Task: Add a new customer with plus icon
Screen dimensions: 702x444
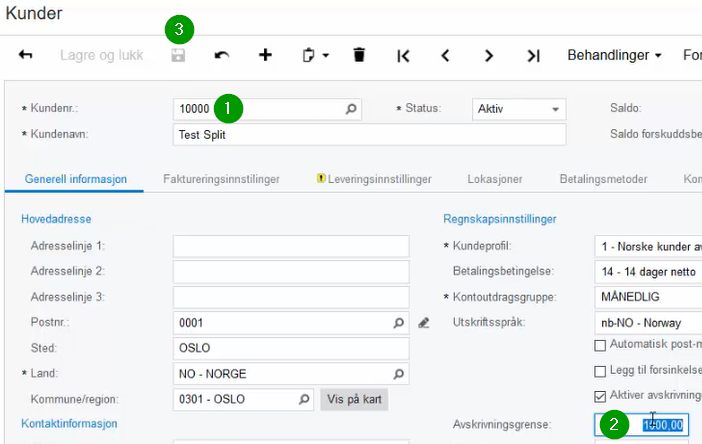Action: pos(265,56)
